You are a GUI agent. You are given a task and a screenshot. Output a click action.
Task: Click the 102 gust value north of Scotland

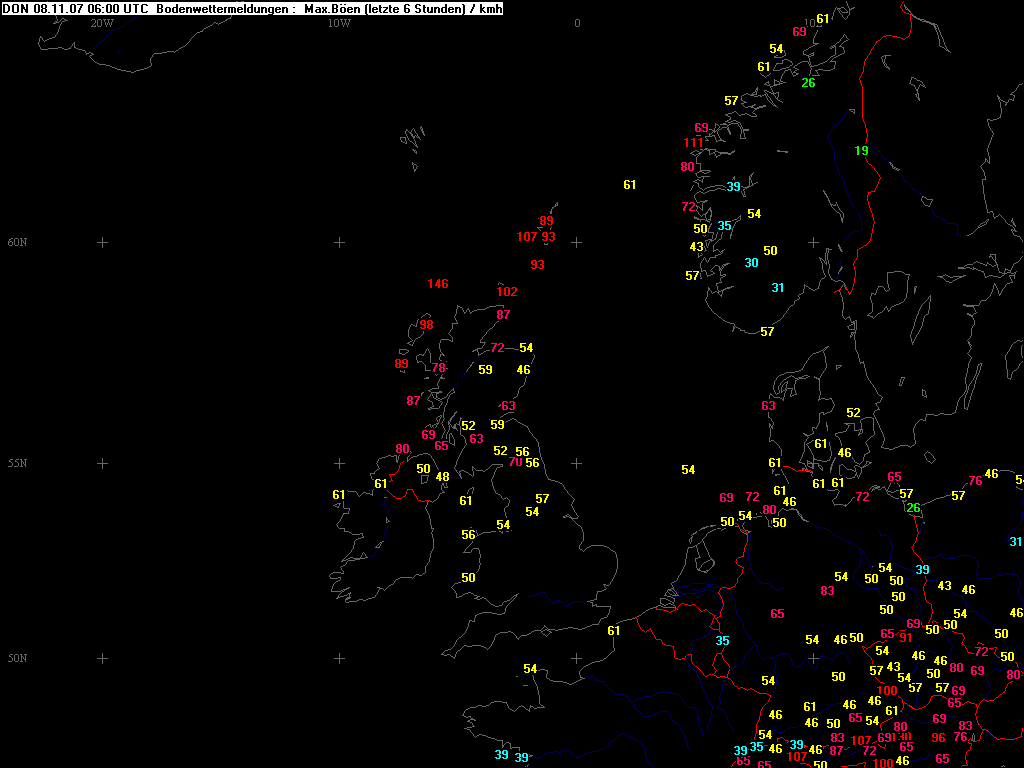(507, 292)
